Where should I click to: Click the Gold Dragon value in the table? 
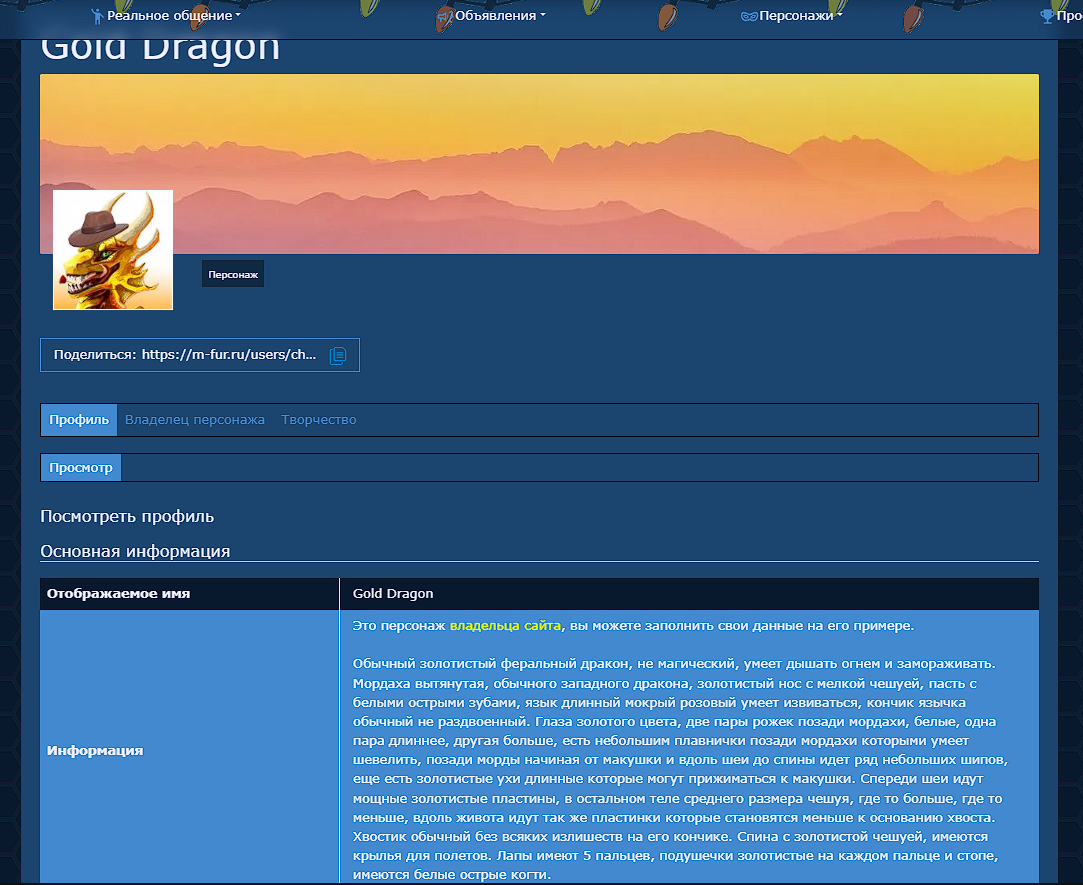tap(393, 594)
